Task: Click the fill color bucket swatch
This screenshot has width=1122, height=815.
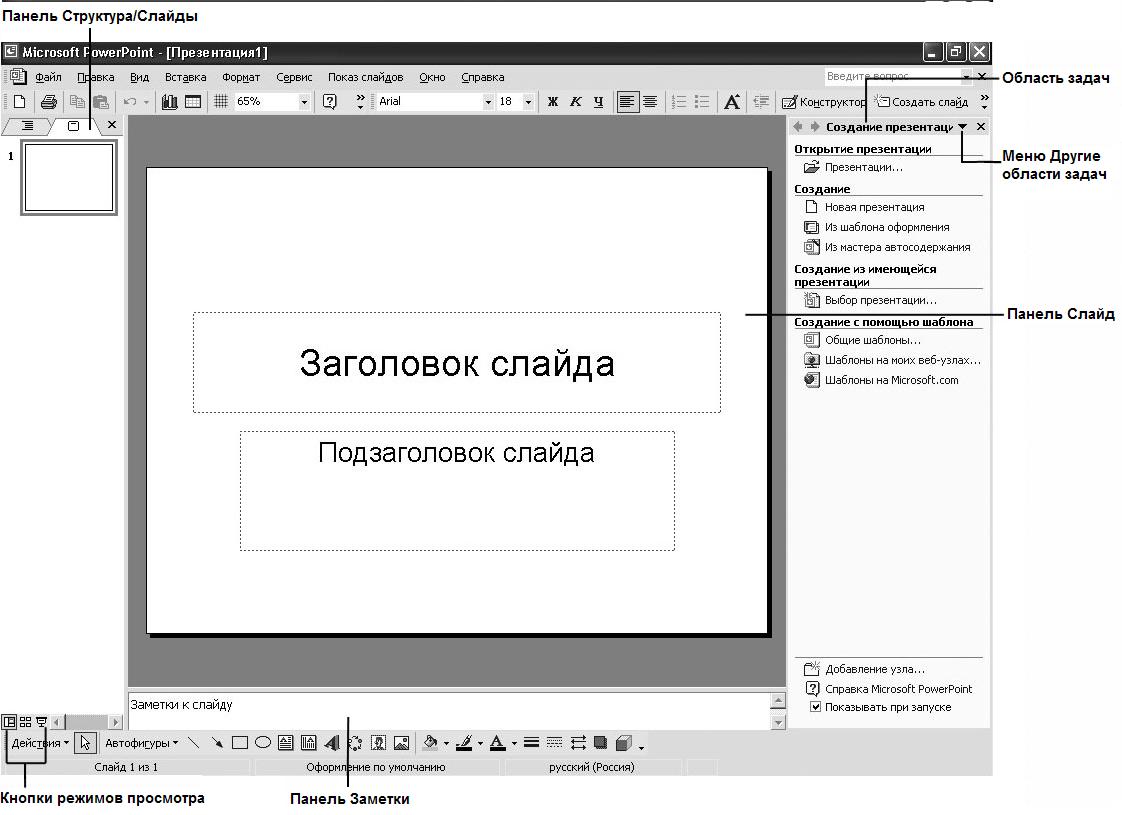Action: pos(430,743)
